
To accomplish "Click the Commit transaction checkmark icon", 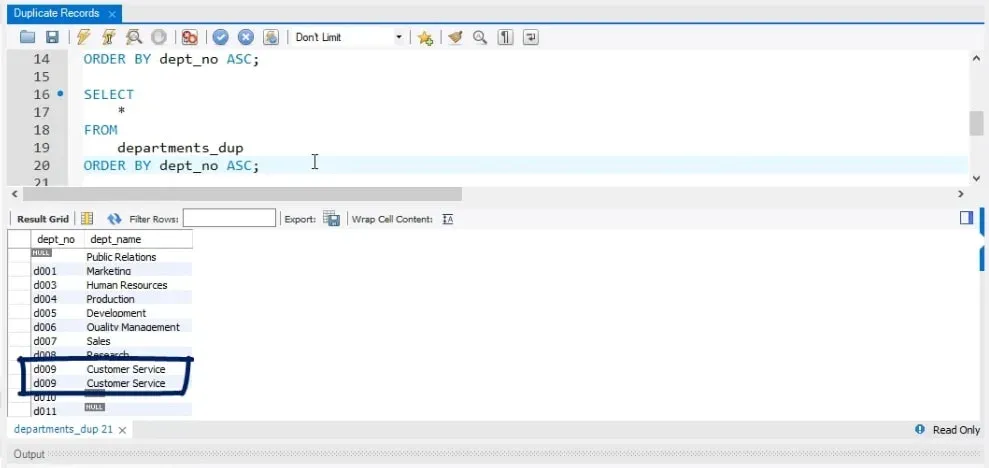I will click(220, 37).
